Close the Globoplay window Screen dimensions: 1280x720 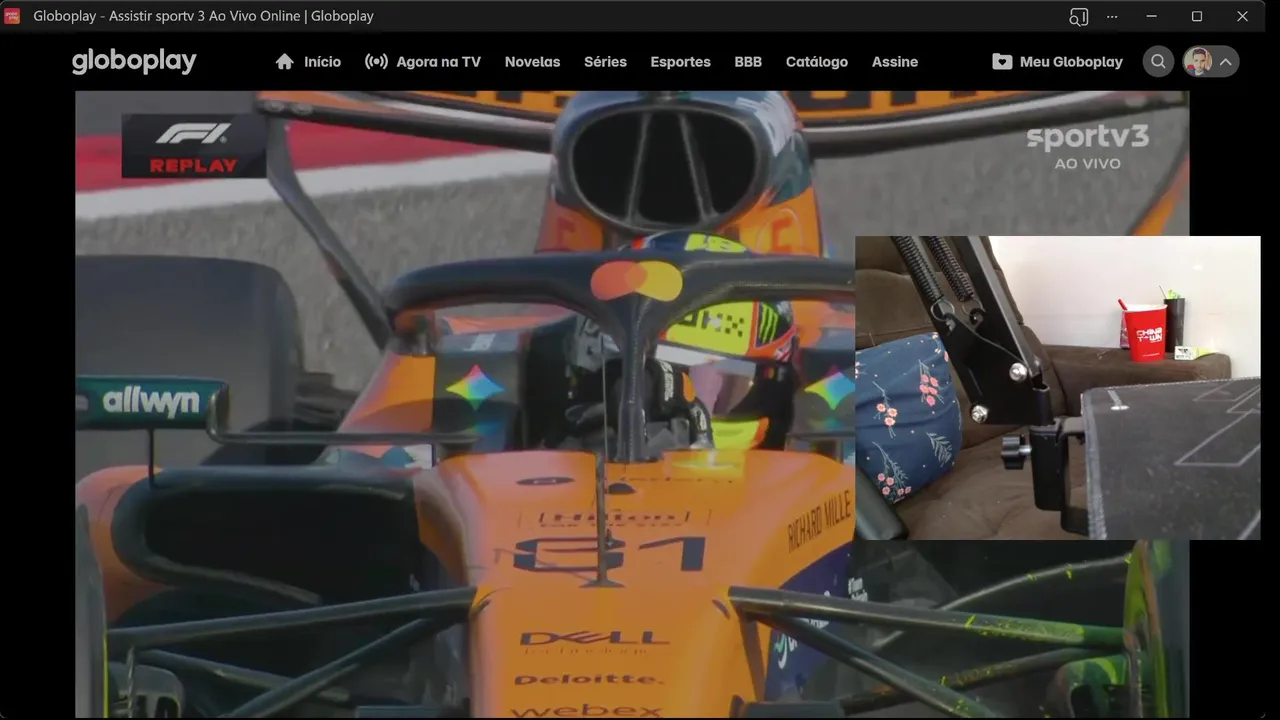tap(1243, 16)
